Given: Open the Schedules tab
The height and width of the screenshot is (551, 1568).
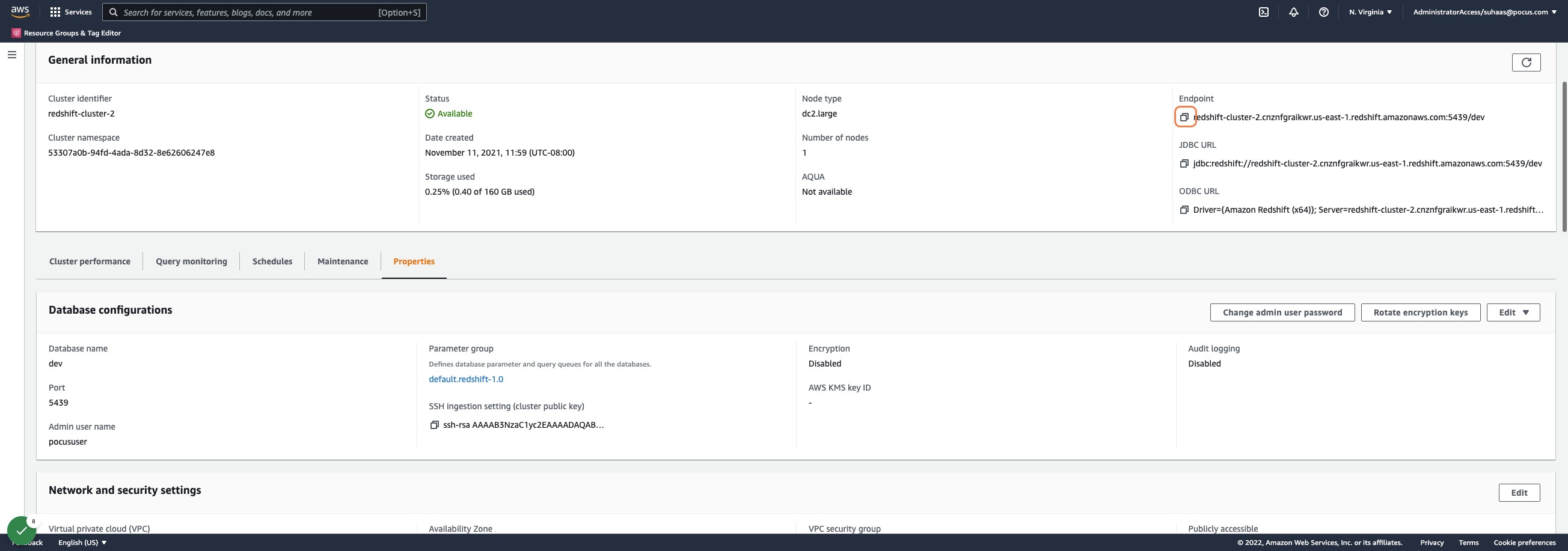Looking at the screenshot, I should (272, 261).
